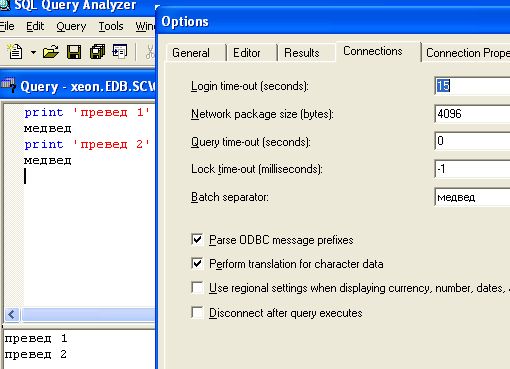Uncheck Perform translation for character data

pos(197,263)
